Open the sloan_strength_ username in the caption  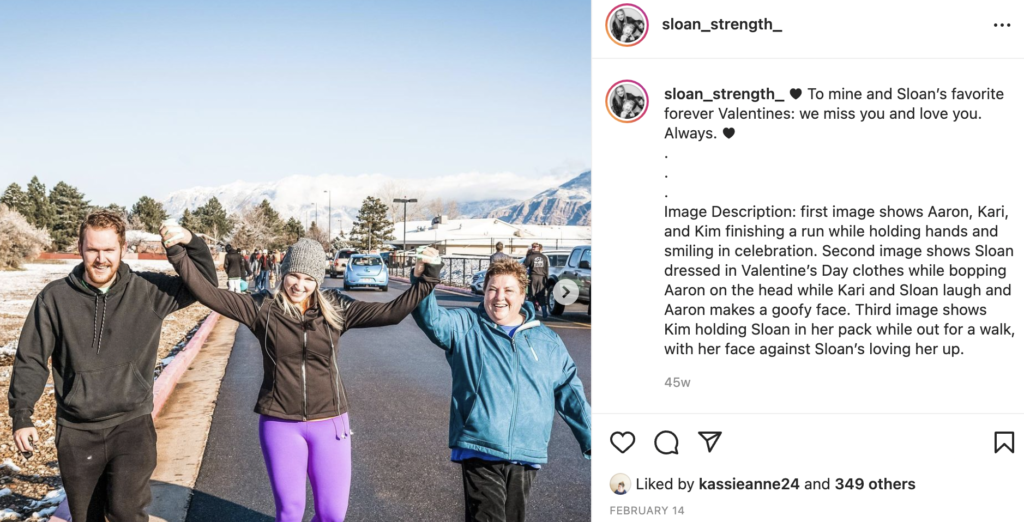pyautogui.click(x=724, y=94)
